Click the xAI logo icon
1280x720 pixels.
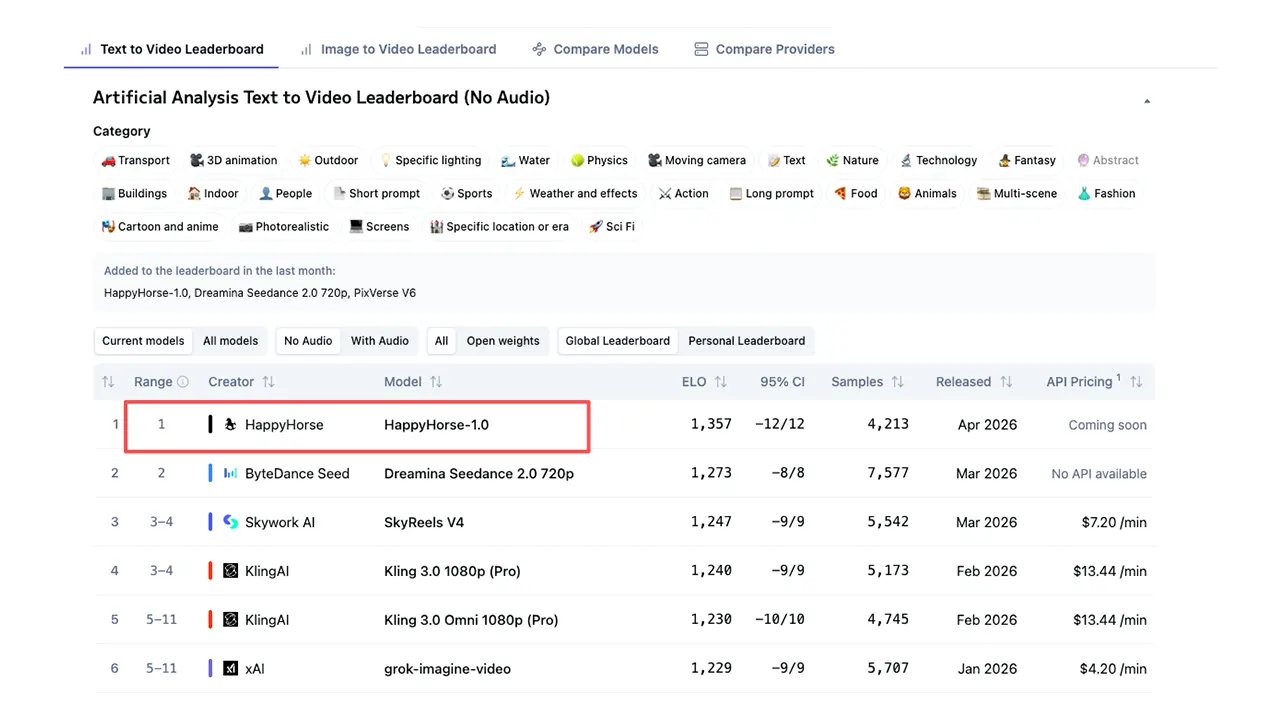point(231,668)
